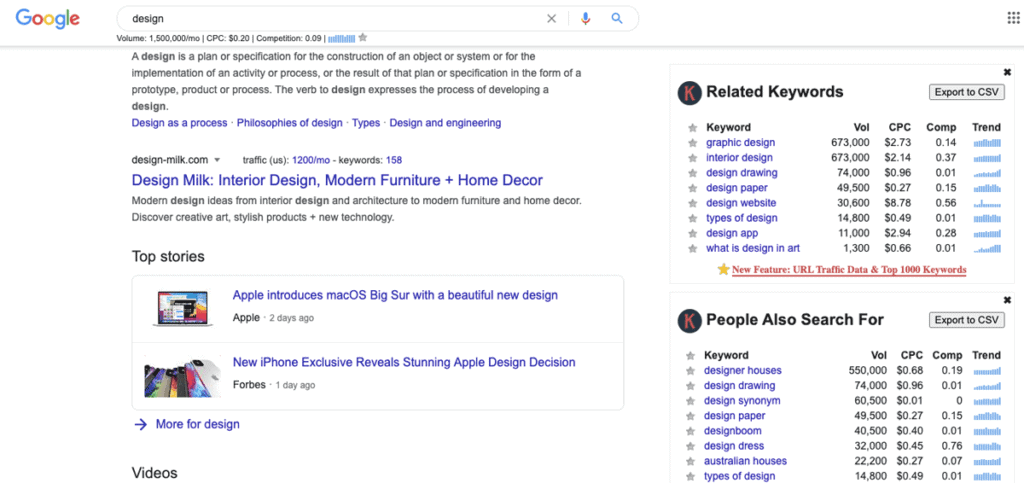The height and width of the screenshot is (483, 1024).
Task: Export People Also Search For to CSV
Action: [x=967, y=320]
